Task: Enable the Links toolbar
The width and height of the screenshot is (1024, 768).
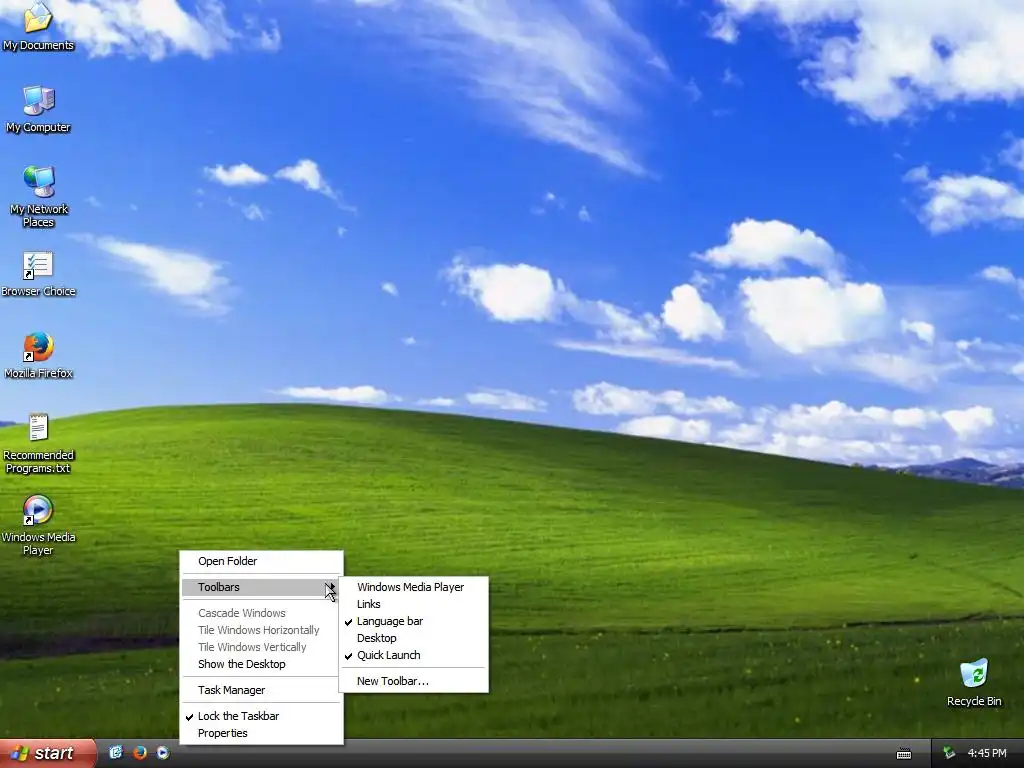Action: [413, 604]
